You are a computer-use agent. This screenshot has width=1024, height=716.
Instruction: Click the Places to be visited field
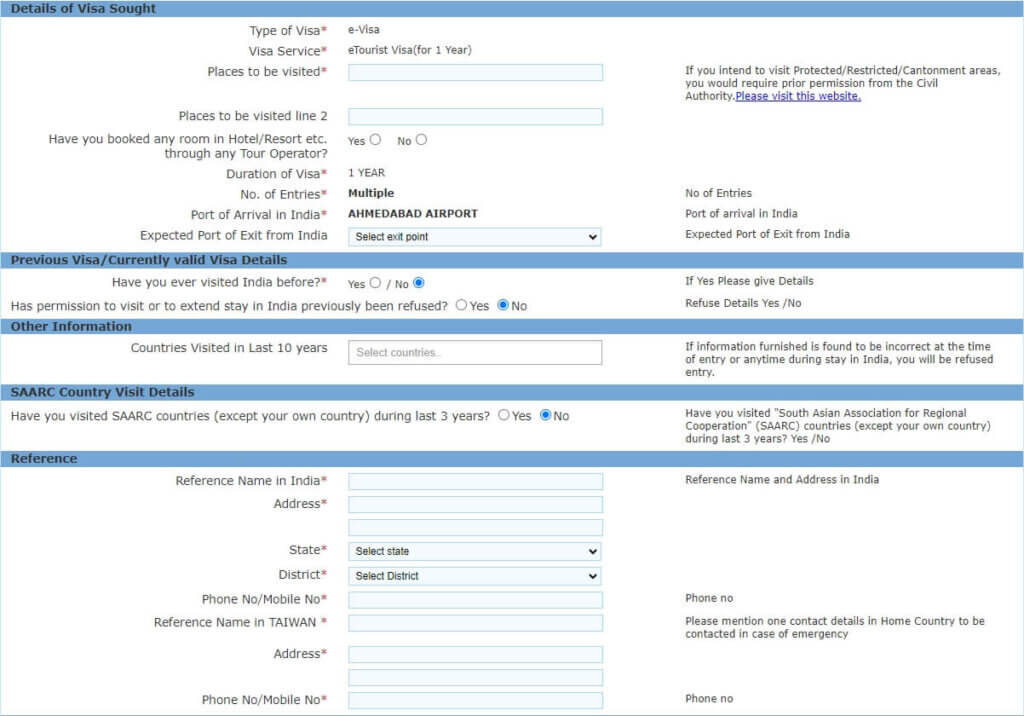(x=475, y=72)
